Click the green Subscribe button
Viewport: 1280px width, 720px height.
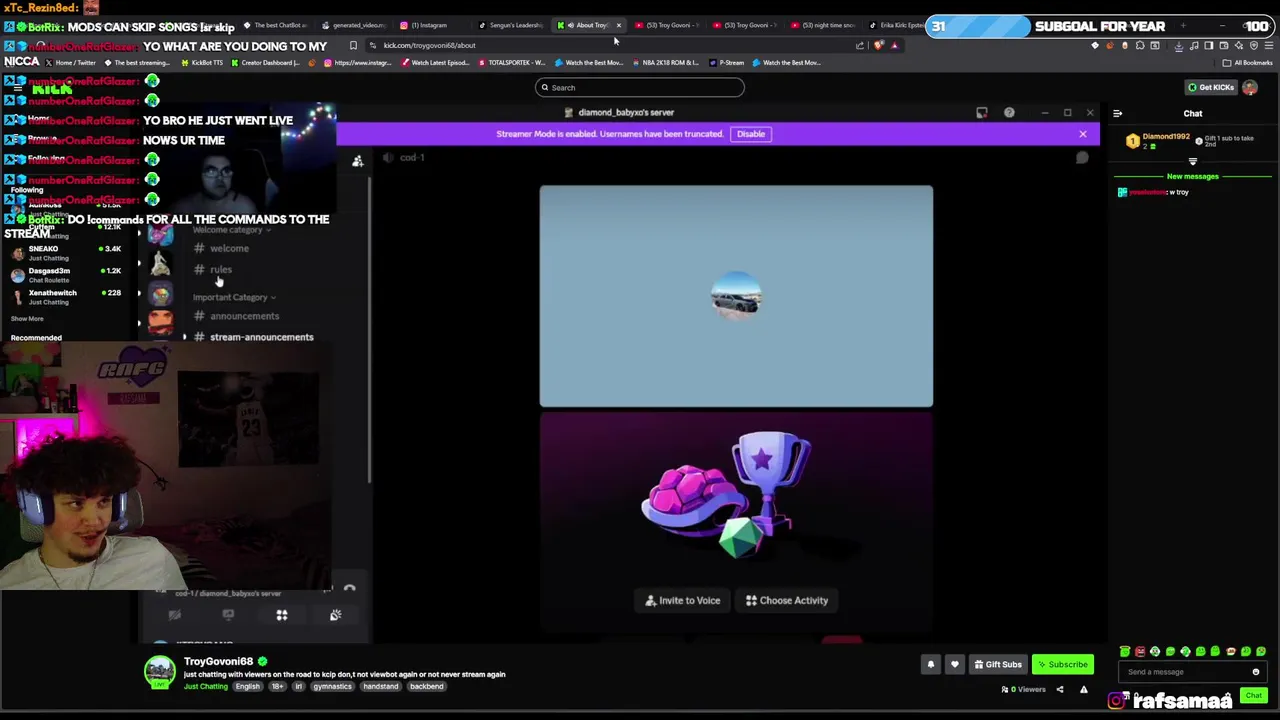(x=1062, y=664)
